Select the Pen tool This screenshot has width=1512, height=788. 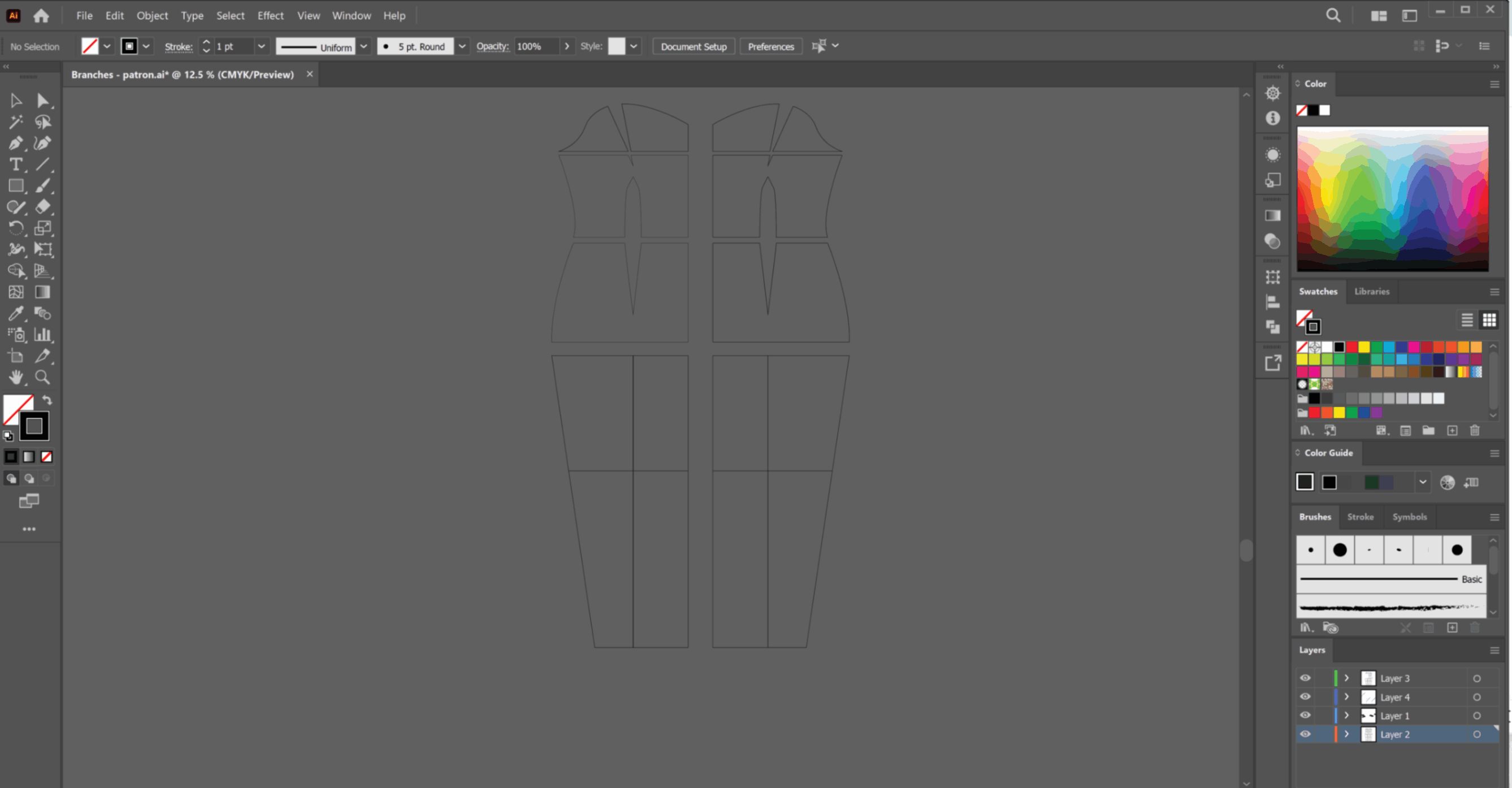(x=16, y=143)
